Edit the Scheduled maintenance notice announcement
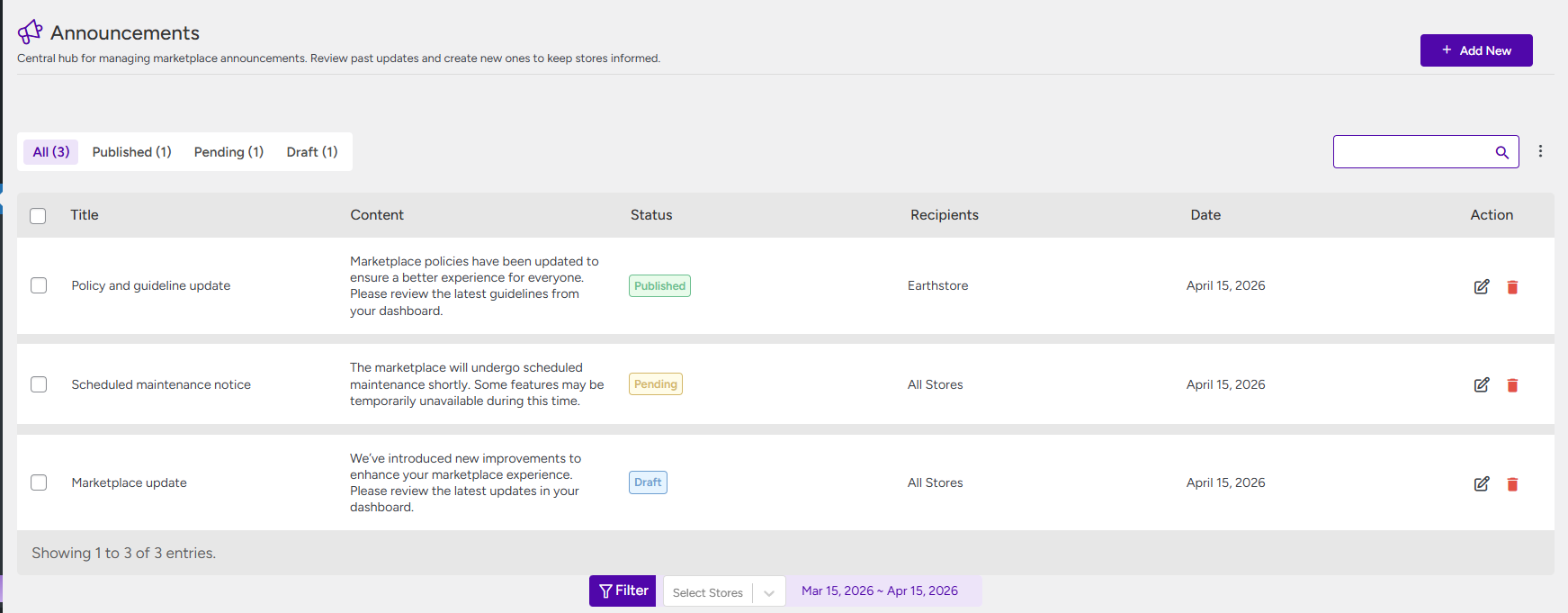Screen dimensions: 1568x613 pos(1481,384)
